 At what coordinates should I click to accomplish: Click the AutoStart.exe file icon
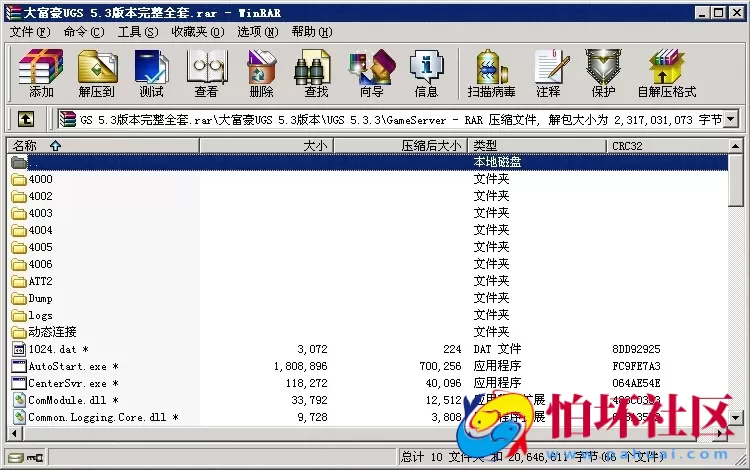pos(19,366)
